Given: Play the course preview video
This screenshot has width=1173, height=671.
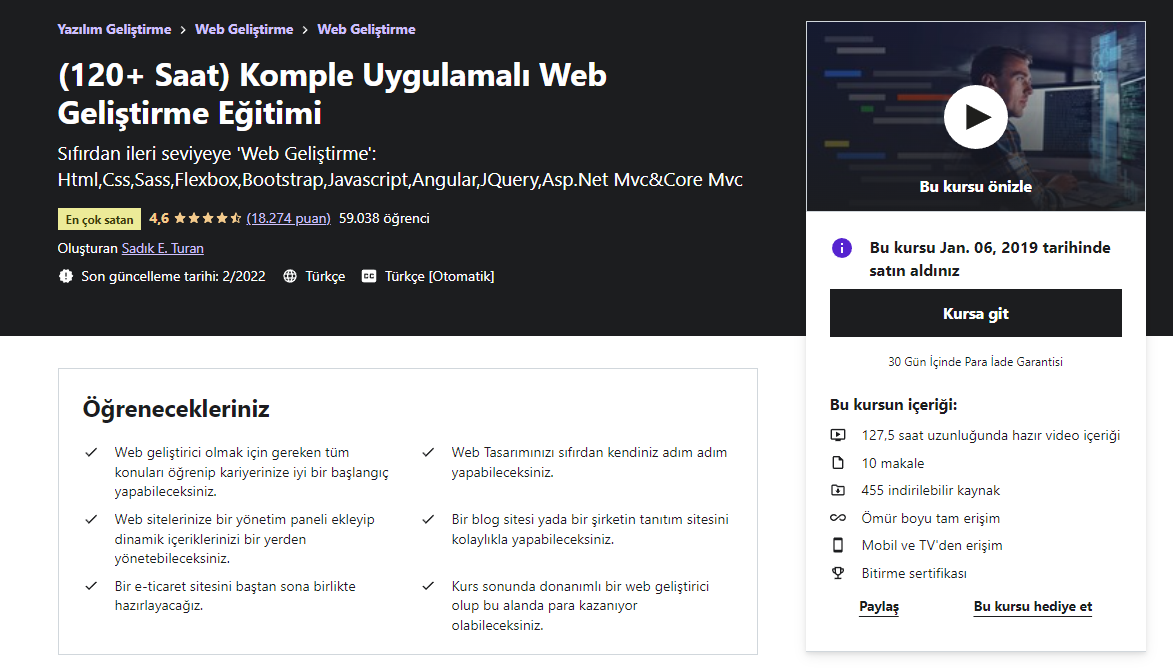Looking at the screenshot, I should tap(975, 116).
